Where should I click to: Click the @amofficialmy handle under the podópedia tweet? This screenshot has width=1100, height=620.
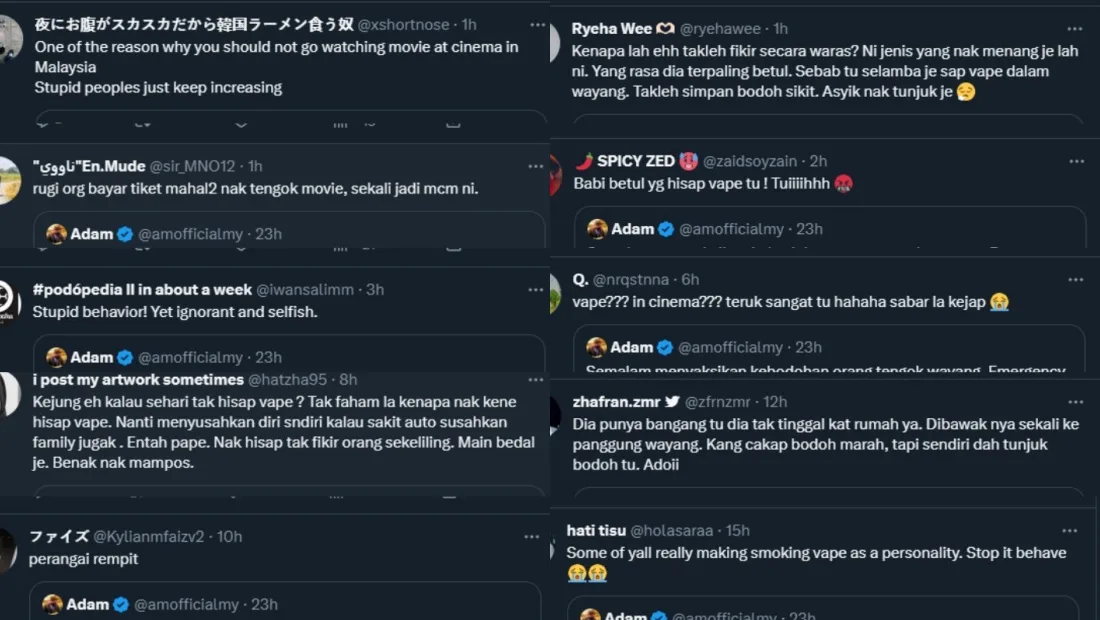point(190,357)
